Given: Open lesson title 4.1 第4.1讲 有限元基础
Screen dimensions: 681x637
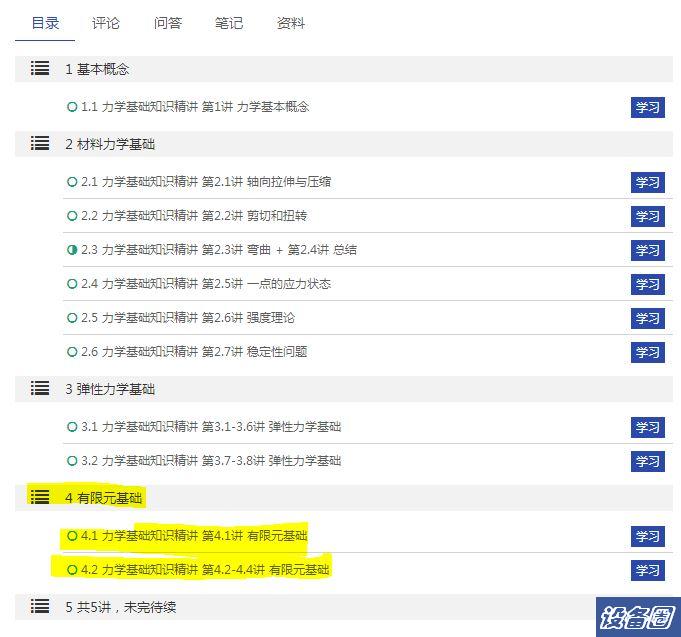Looking at the screenshot, I should (x=194, y=536).
